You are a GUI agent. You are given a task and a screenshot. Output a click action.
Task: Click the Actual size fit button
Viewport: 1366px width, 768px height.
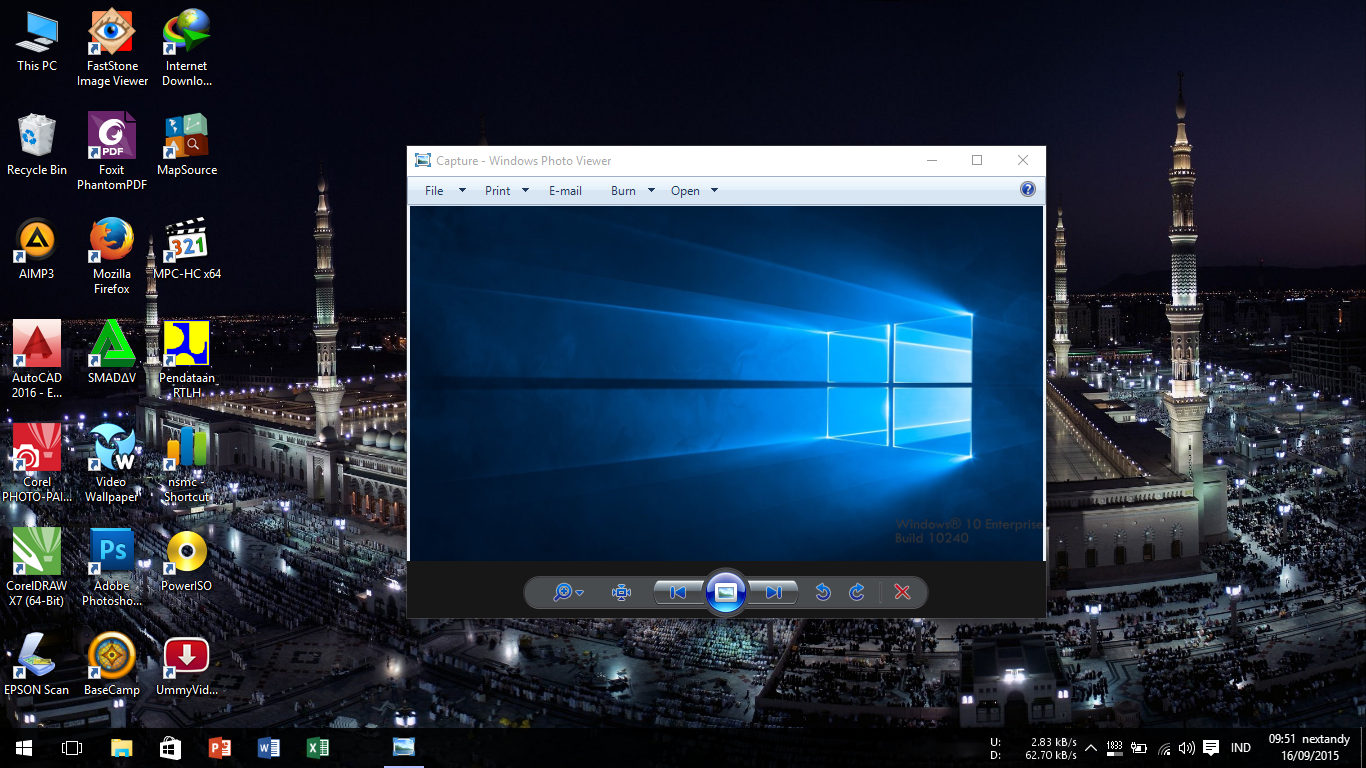tap(622, 592)
